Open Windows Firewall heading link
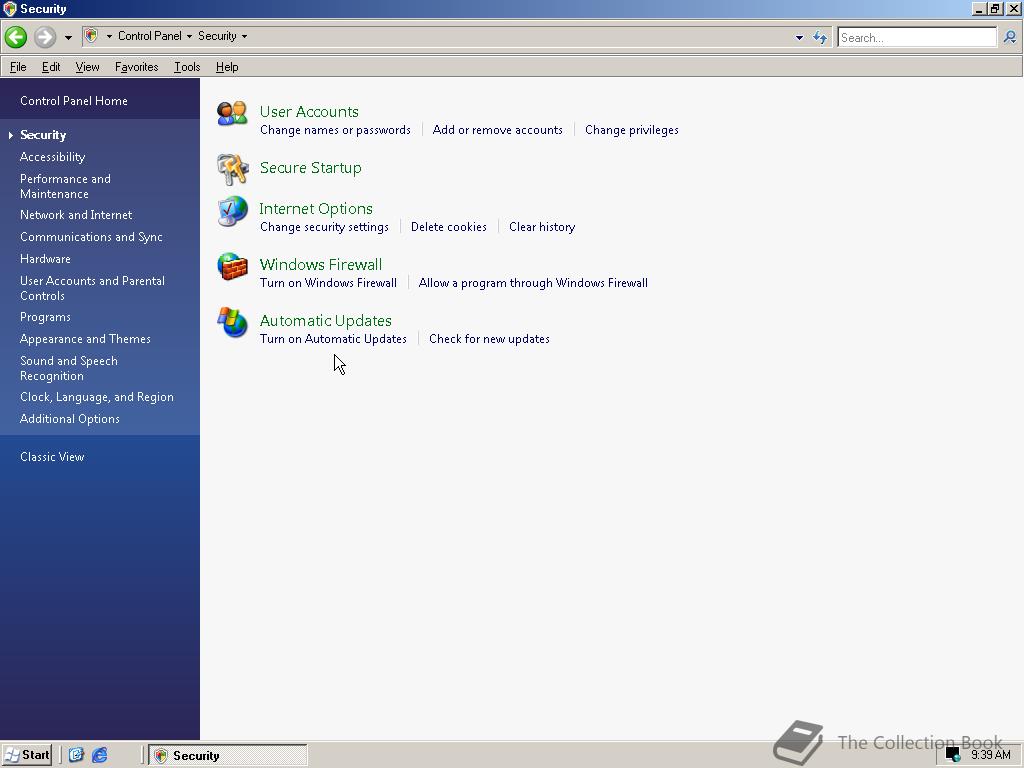1024x768 pixels. (x=321, y=264)
